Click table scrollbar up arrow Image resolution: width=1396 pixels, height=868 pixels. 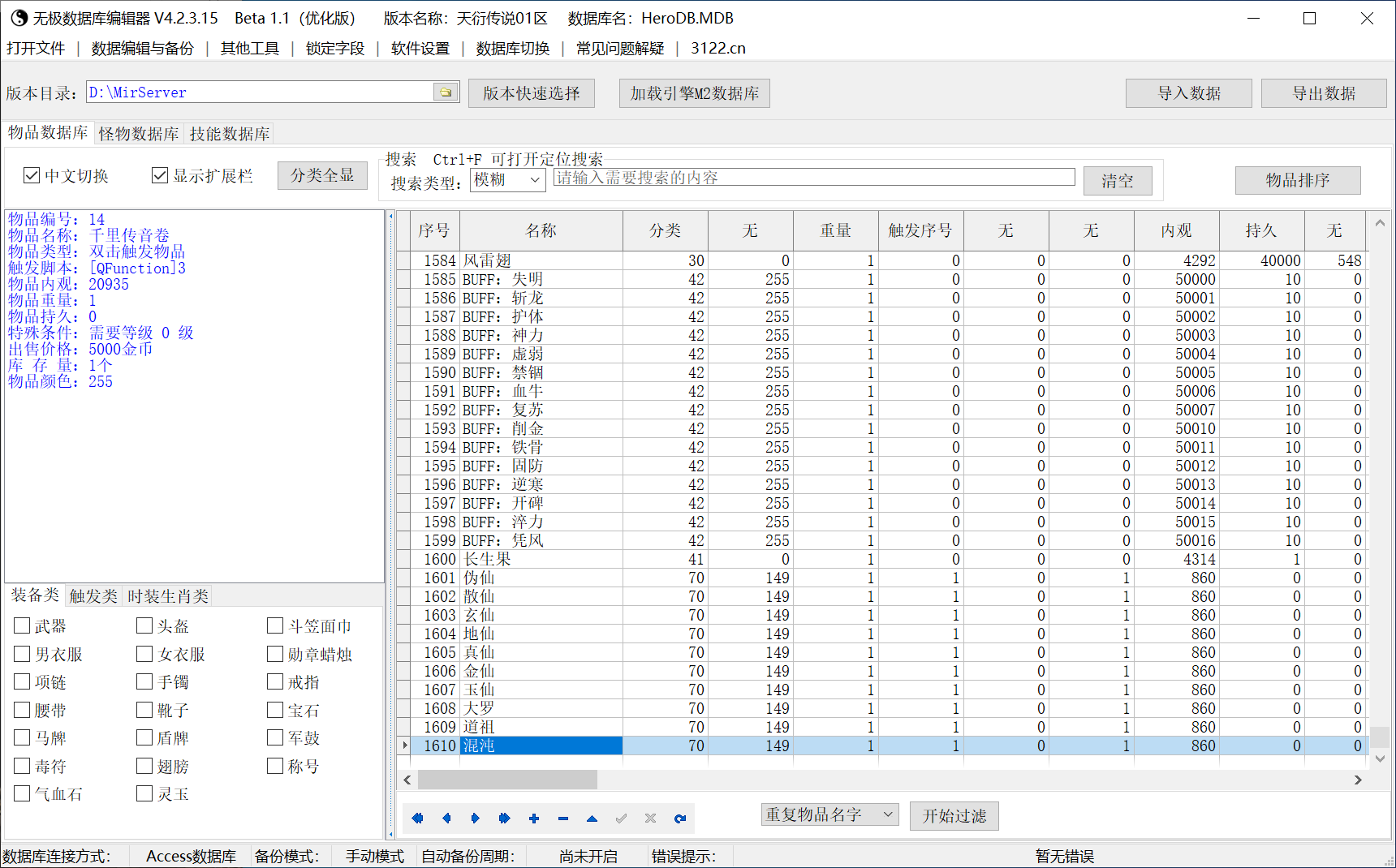(x=1380, y=222)
